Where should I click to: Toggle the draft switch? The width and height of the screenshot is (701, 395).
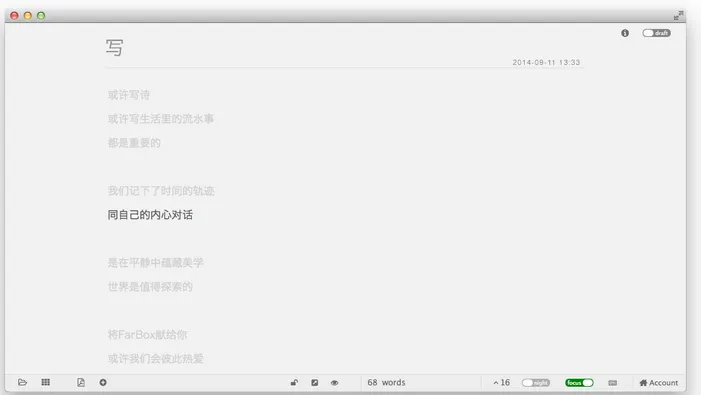coord(656,33)
